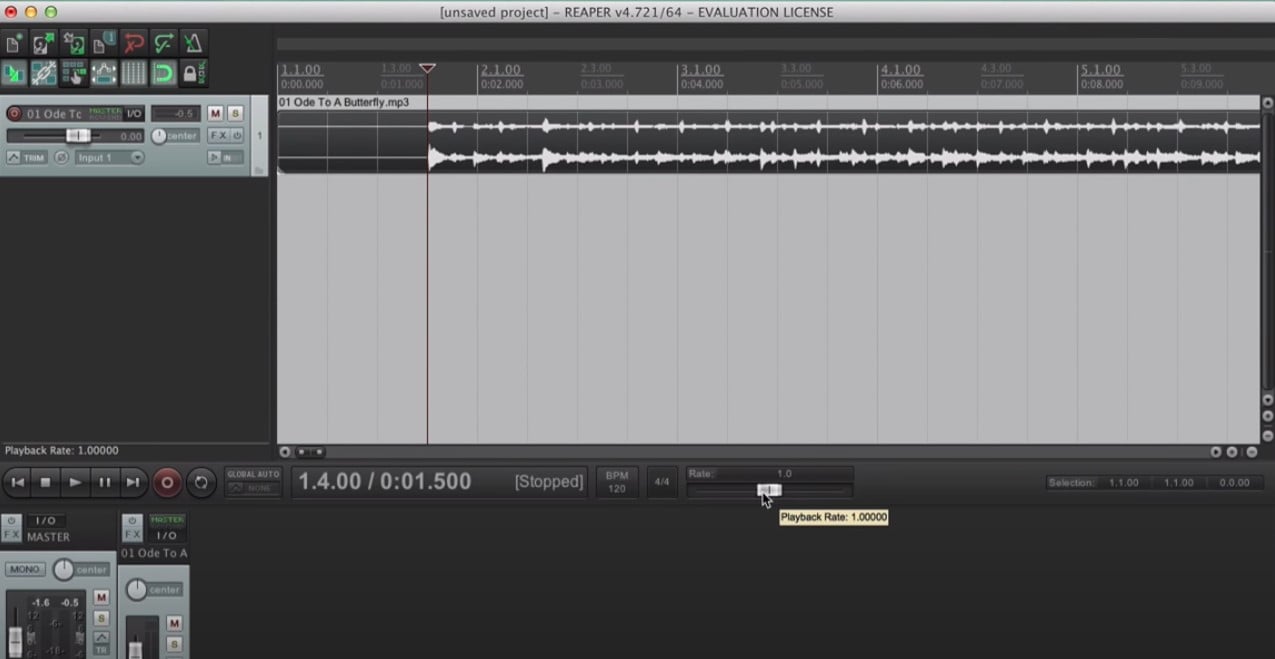The image size is (1275, 659).
Task: Open the Metronome settings icon
Action: (x=193, y=43)
